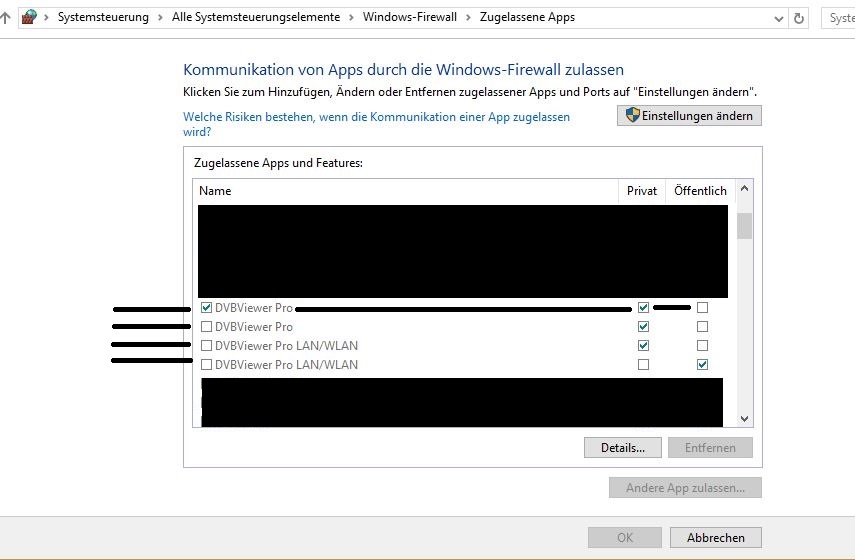Open the address bar history dropdown arrow
Viewport: 855px width, 560px height.
[x=779, y=19]
